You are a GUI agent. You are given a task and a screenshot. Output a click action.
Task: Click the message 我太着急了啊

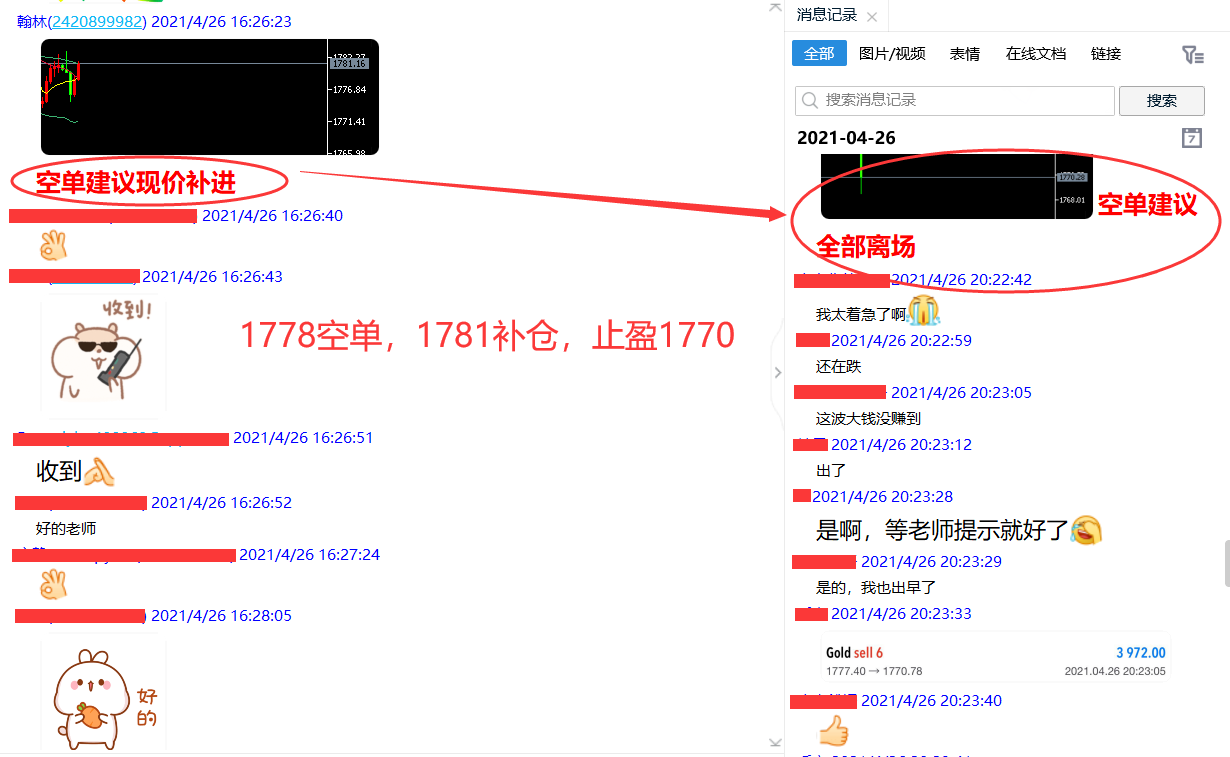pyautogui.click(x=861, y=314)
